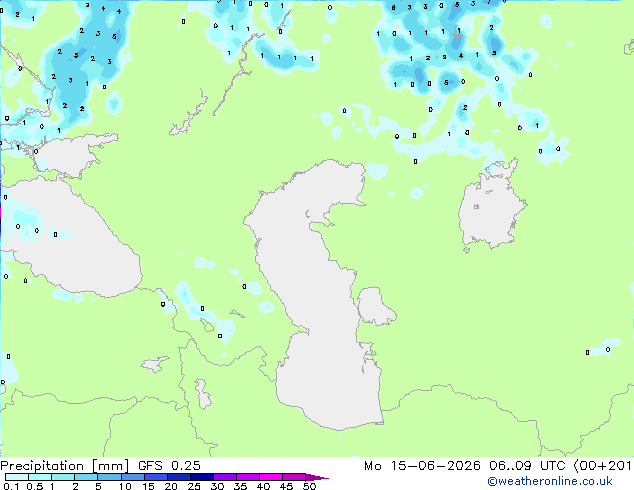Select the 25–30 mm dark blue legend swatch

click(x=201, y=477)
